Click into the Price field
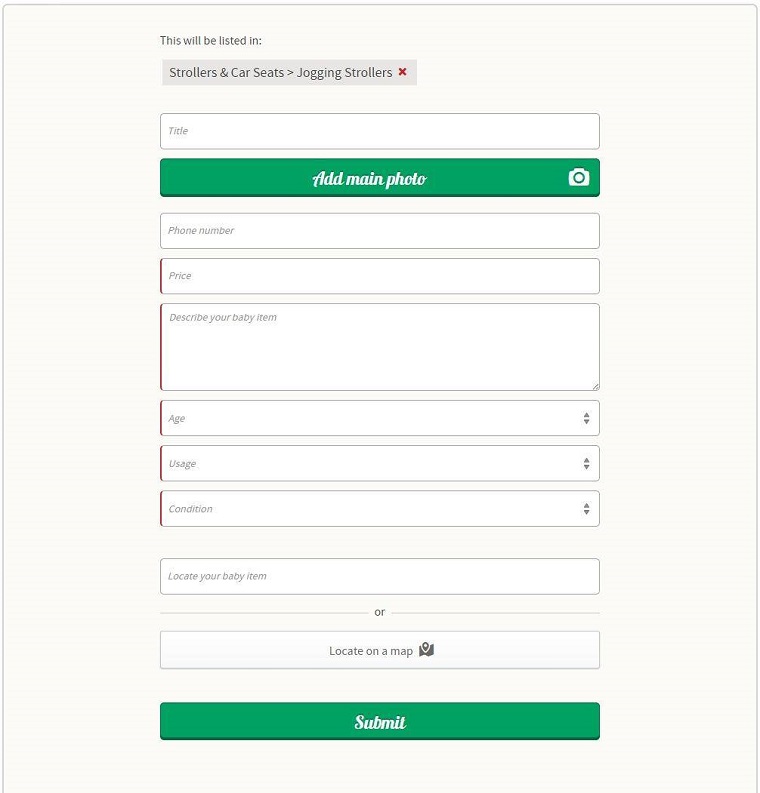 click(380, 276)
